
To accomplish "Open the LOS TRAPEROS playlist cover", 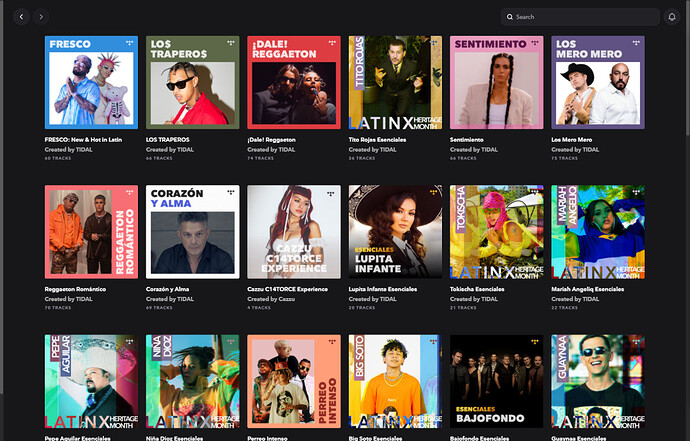I will (x=193, y=82).
